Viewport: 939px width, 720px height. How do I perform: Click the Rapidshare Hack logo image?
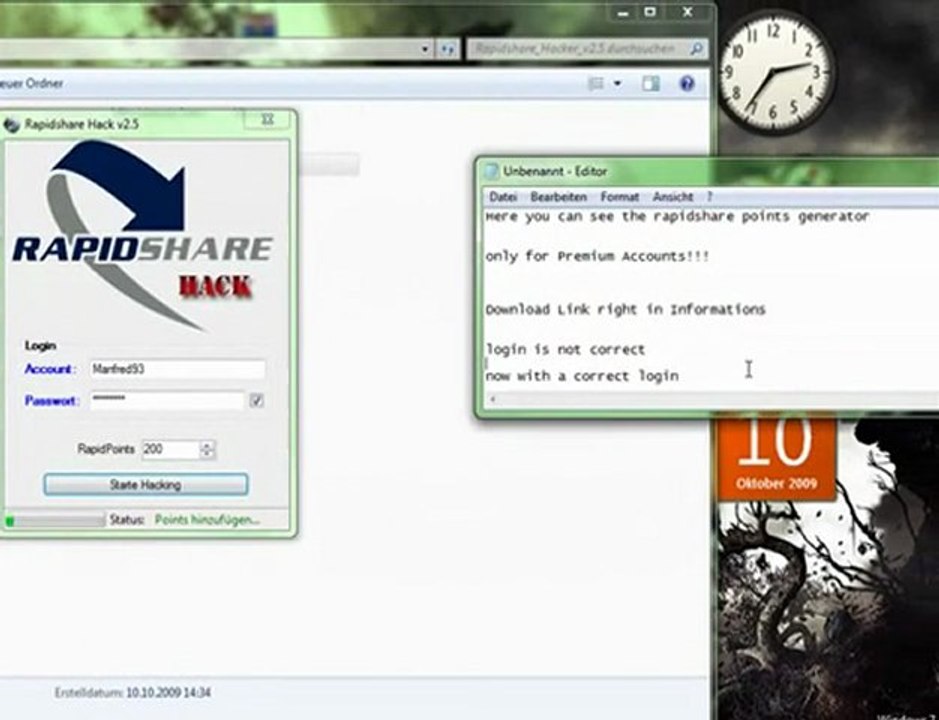pyautogui.click(x=144, y=237)
